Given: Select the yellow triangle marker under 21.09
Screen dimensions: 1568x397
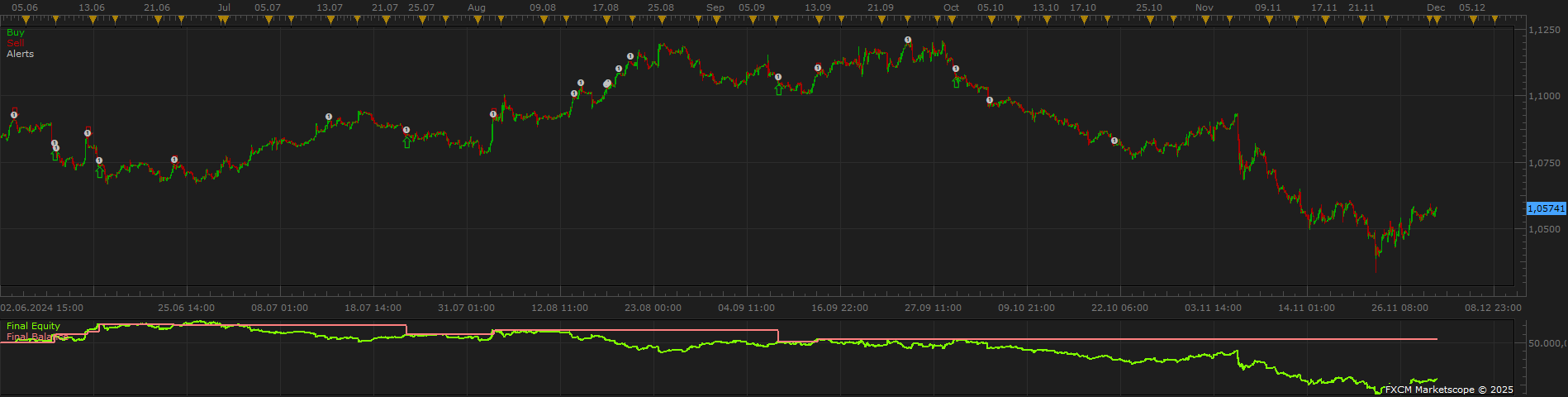Looking at the screenshot, I should pos(881,20).
